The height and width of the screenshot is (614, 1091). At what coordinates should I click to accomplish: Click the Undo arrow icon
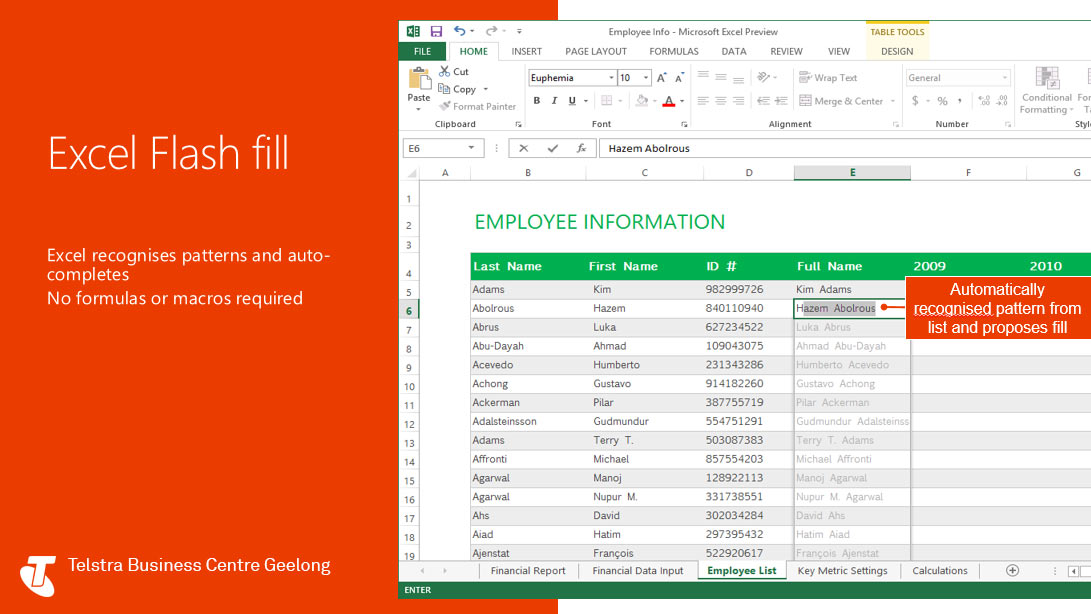459,31
